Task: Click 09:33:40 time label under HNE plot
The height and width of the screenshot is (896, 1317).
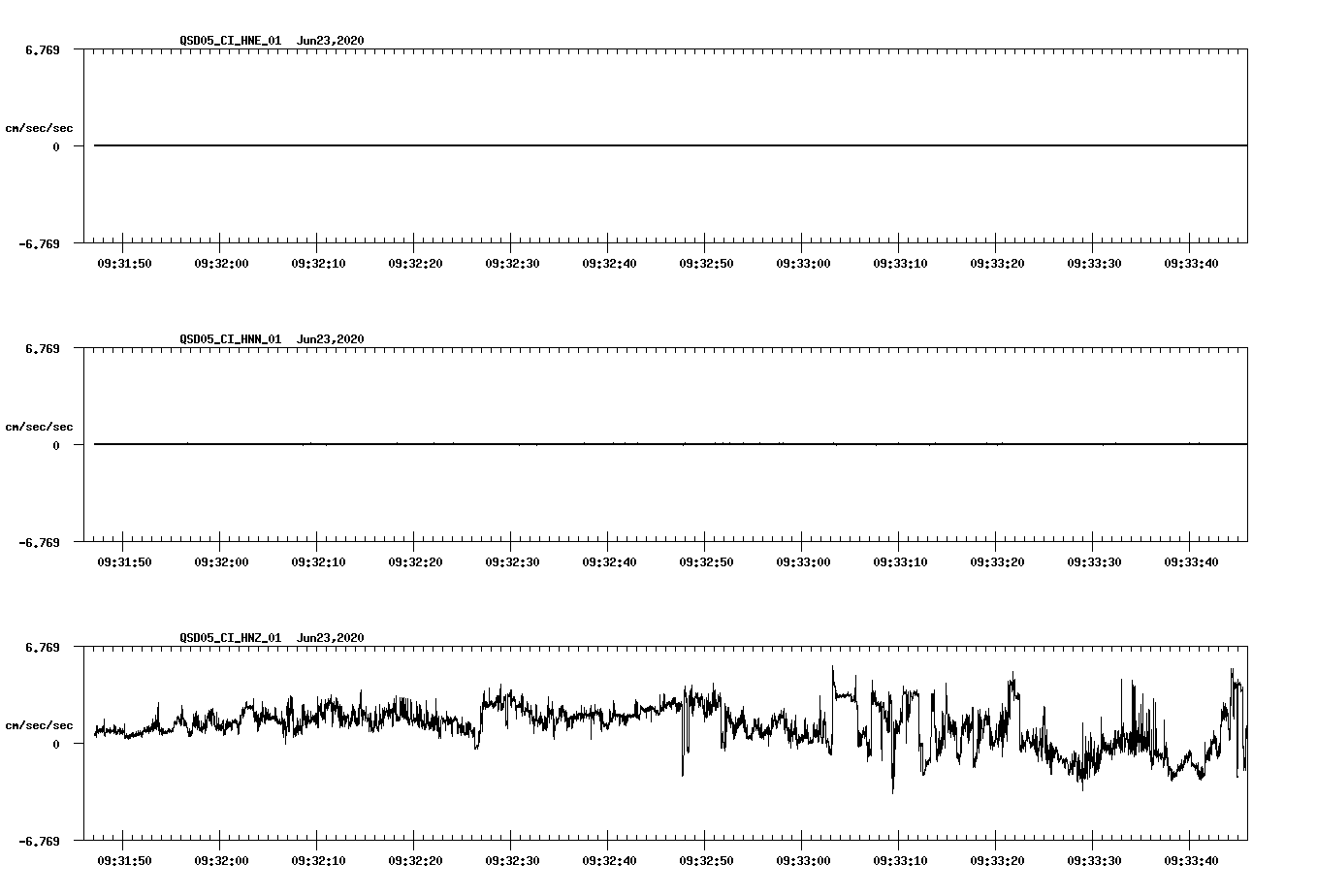Action: [x=1191, y=264]
